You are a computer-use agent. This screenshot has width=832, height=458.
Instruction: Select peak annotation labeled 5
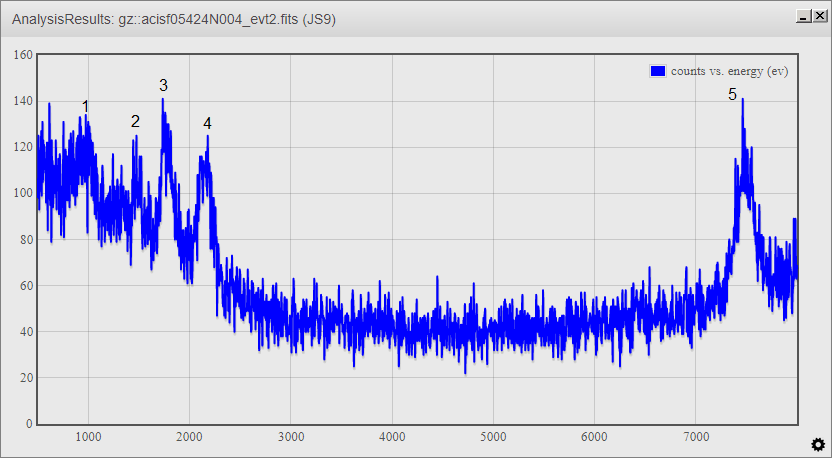(x=732, y=94)
